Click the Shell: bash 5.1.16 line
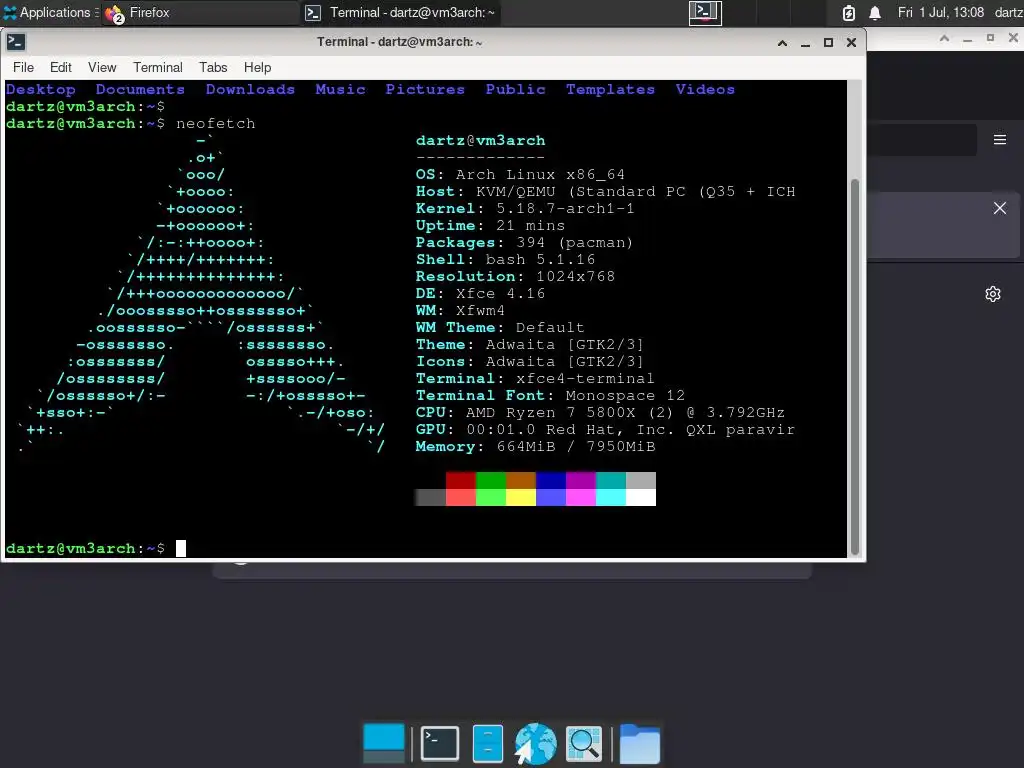 pos(505,259)
